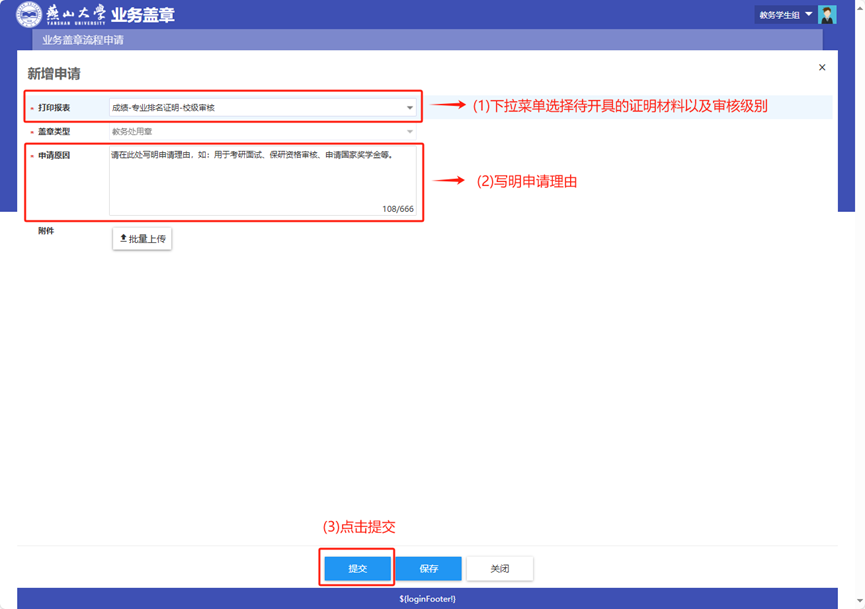Image resolution: width=865 pixels, height=609 pixels.
Task: Select the 成绩-专业排名证明-校级审核 value field
Action: click(255, 108)
